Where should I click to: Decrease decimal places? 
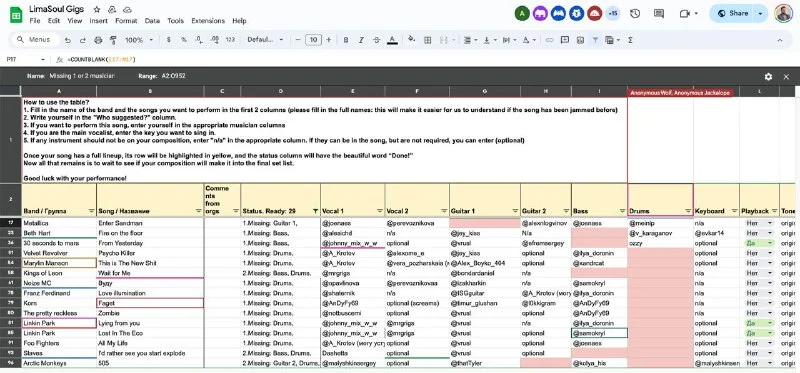click(199, 40)
